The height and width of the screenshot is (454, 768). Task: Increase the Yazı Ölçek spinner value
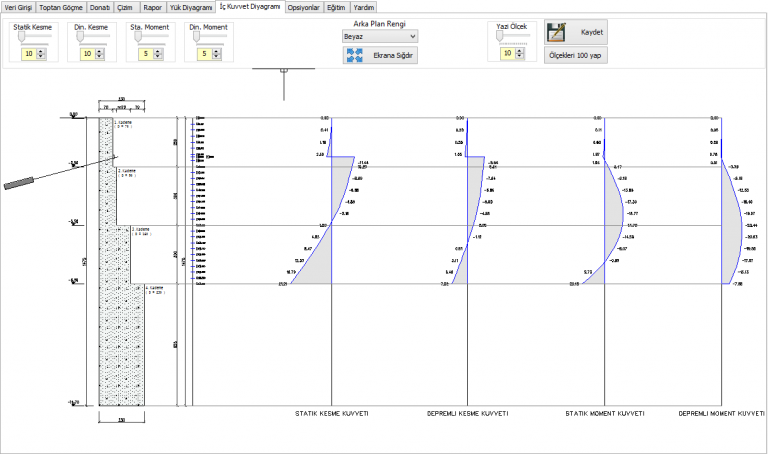click(x=520, y=50)
